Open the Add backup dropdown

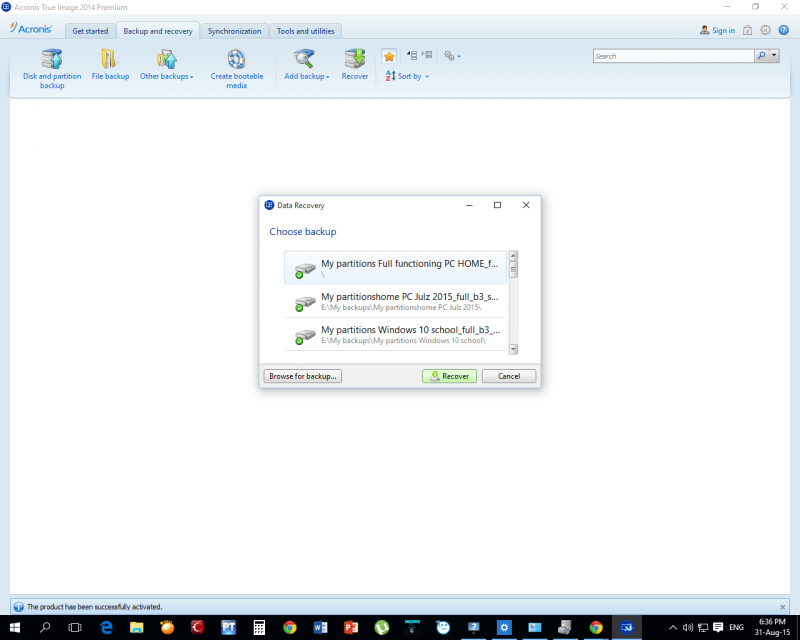[x=307, y=64]
